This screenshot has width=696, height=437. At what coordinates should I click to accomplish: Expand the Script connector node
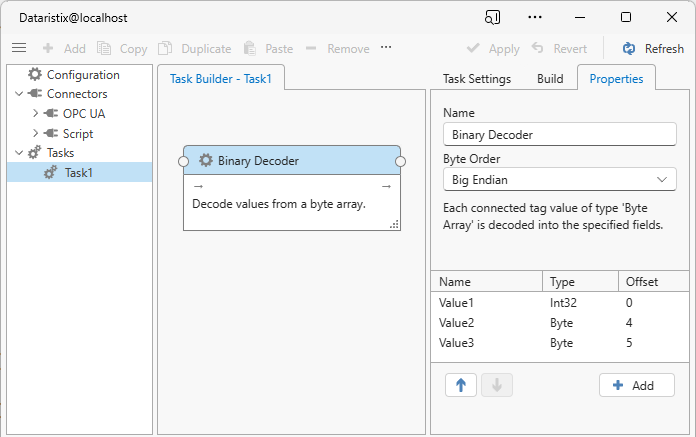pyautogui.click(x=35, y=134)
